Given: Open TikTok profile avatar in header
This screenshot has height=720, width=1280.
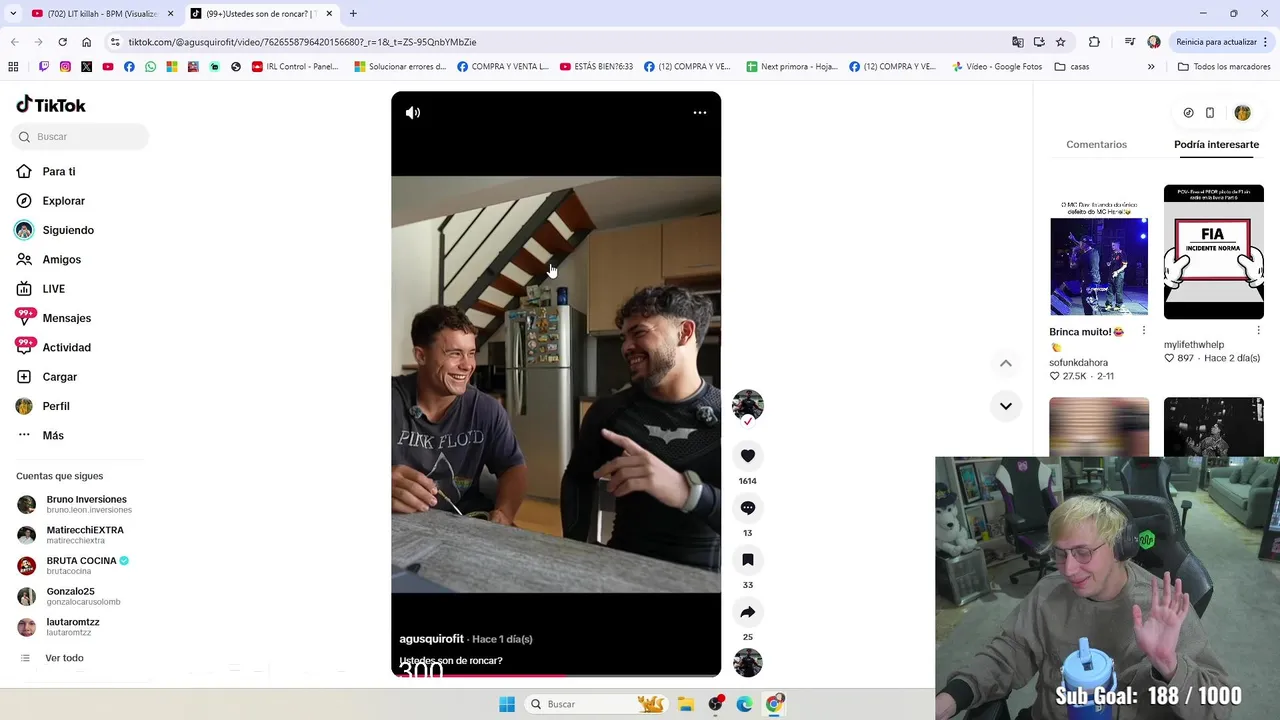Looking at the screenshot, I should (x=1242, y=113).
